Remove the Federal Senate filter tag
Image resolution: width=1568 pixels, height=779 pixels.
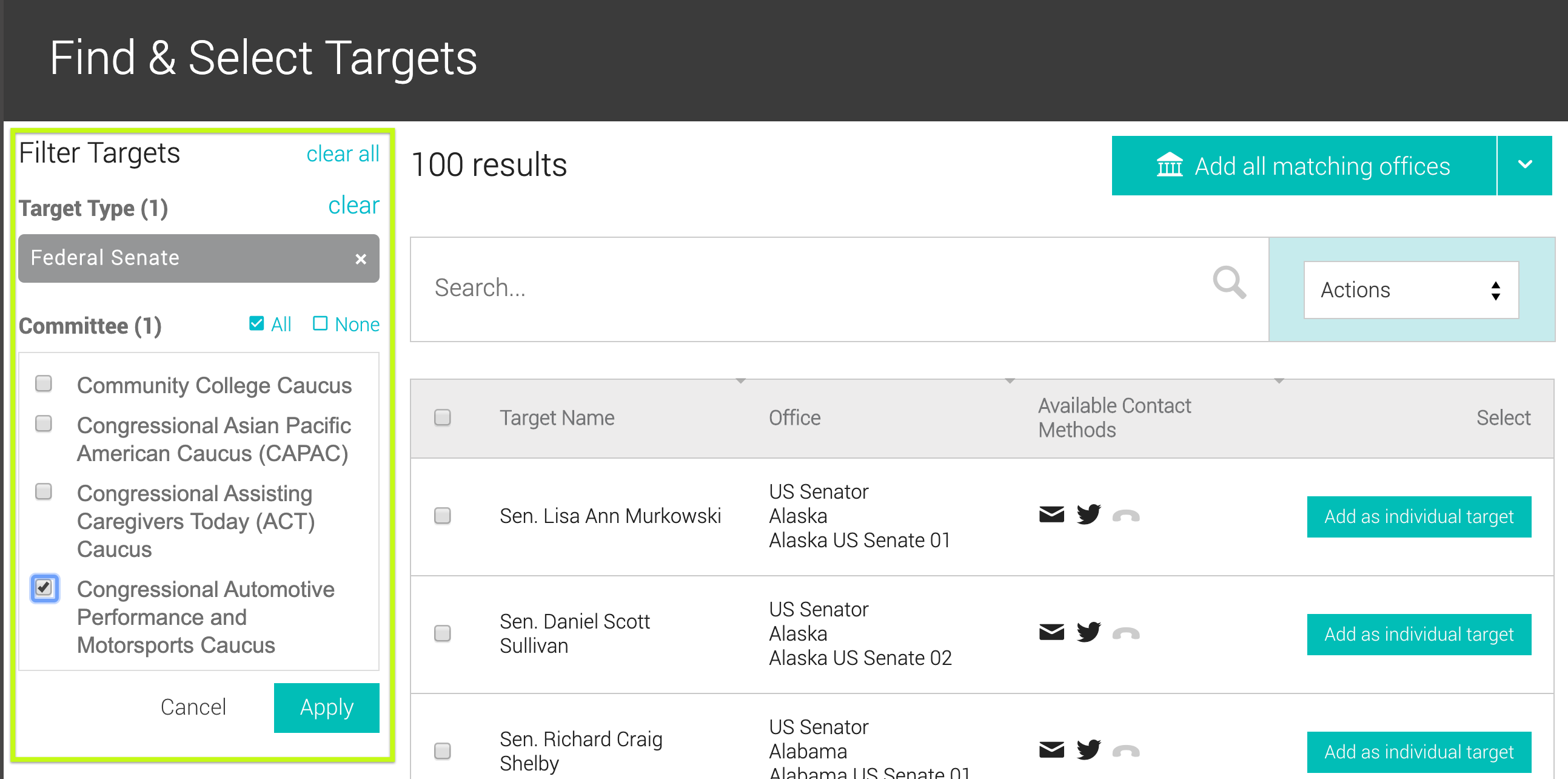pyautogui.click(x=360, y=259)
